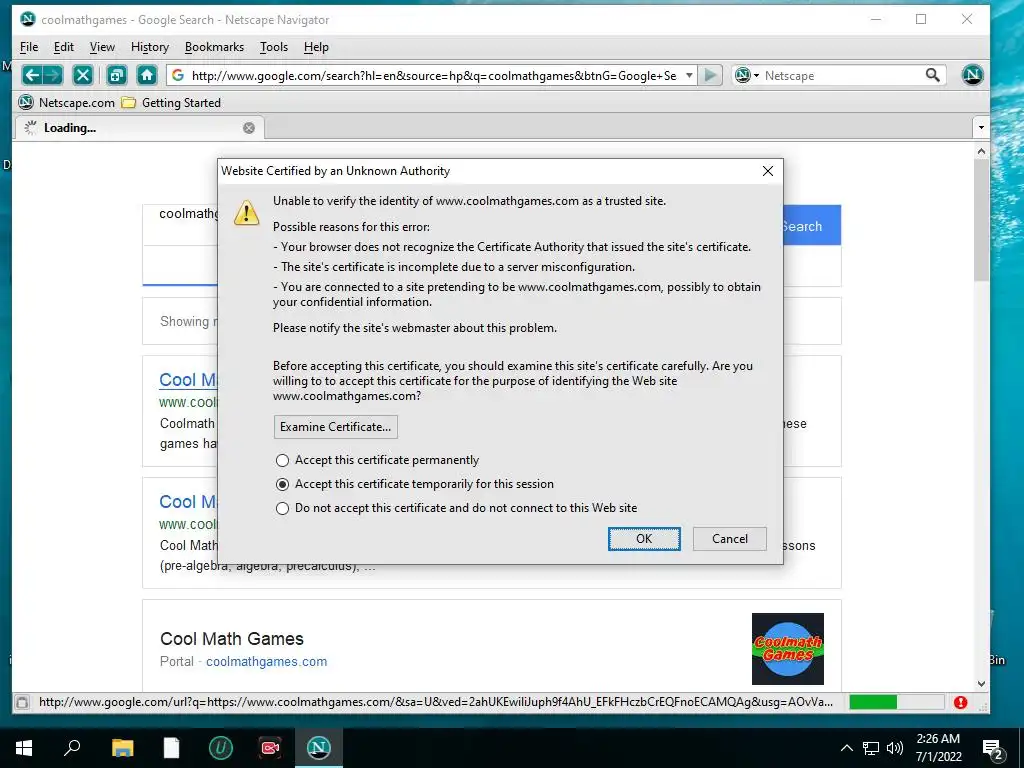Click the blank document taskbar icon
The height and width of the screenshot is (768, 1024).
(171, 748)
